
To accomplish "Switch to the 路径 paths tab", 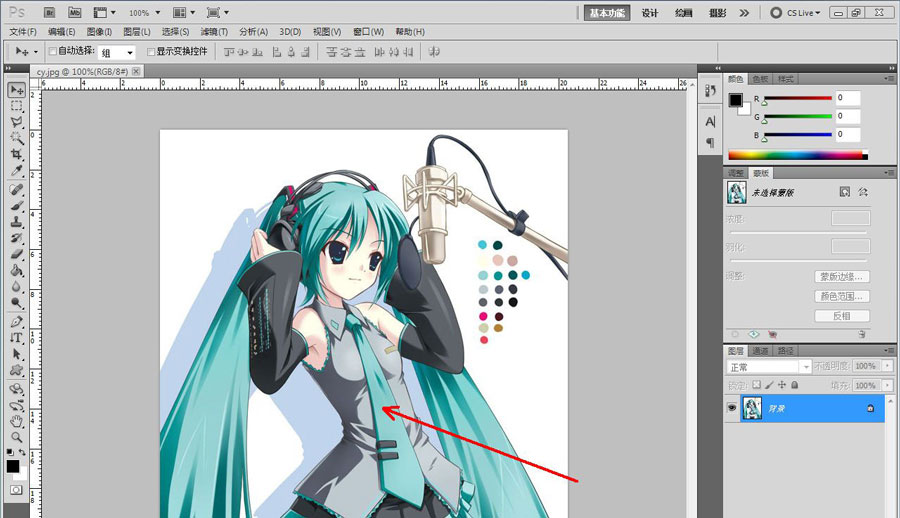I will 786,350.
